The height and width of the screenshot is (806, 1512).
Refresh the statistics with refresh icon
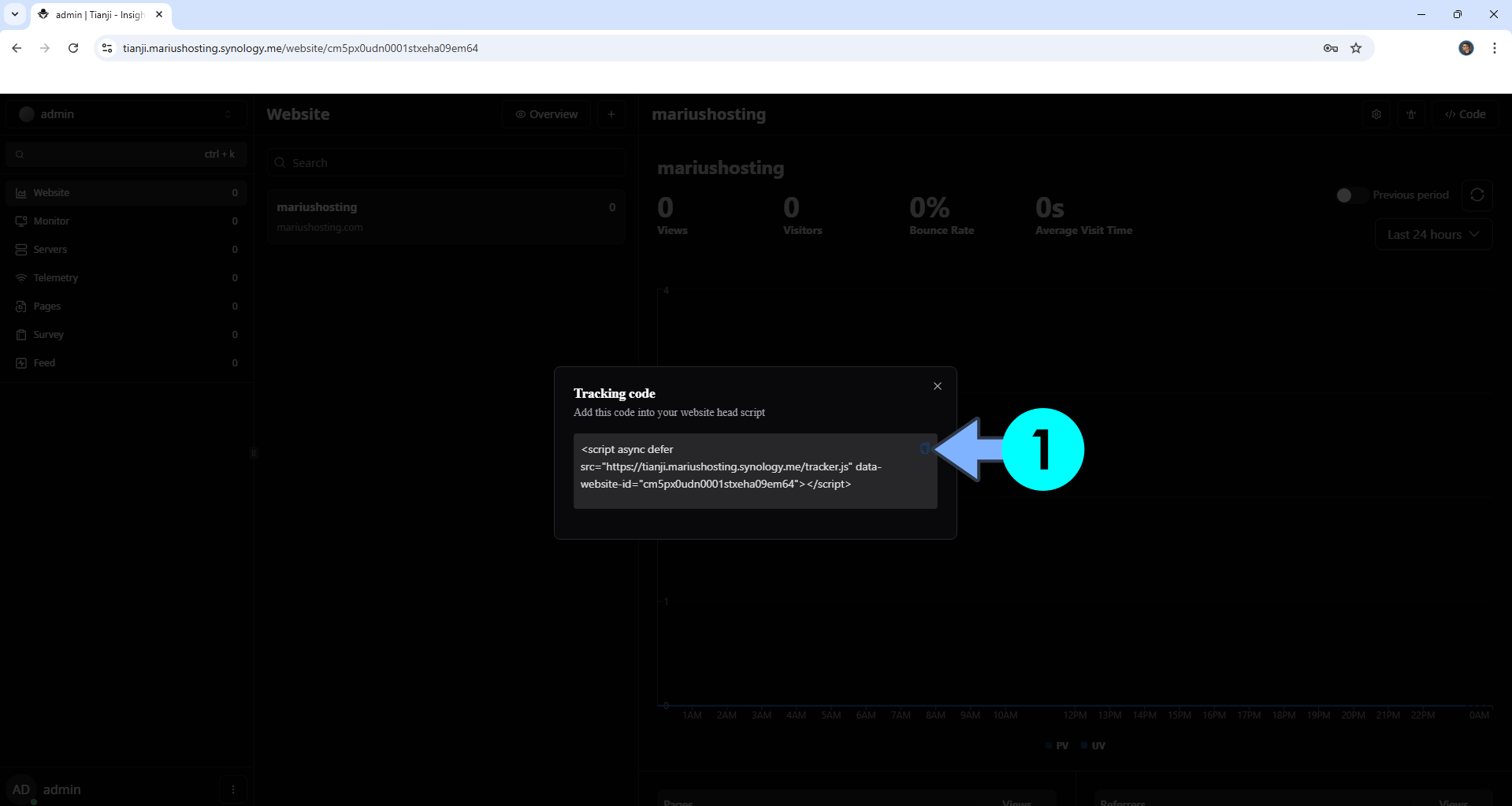click(1477, 195)
